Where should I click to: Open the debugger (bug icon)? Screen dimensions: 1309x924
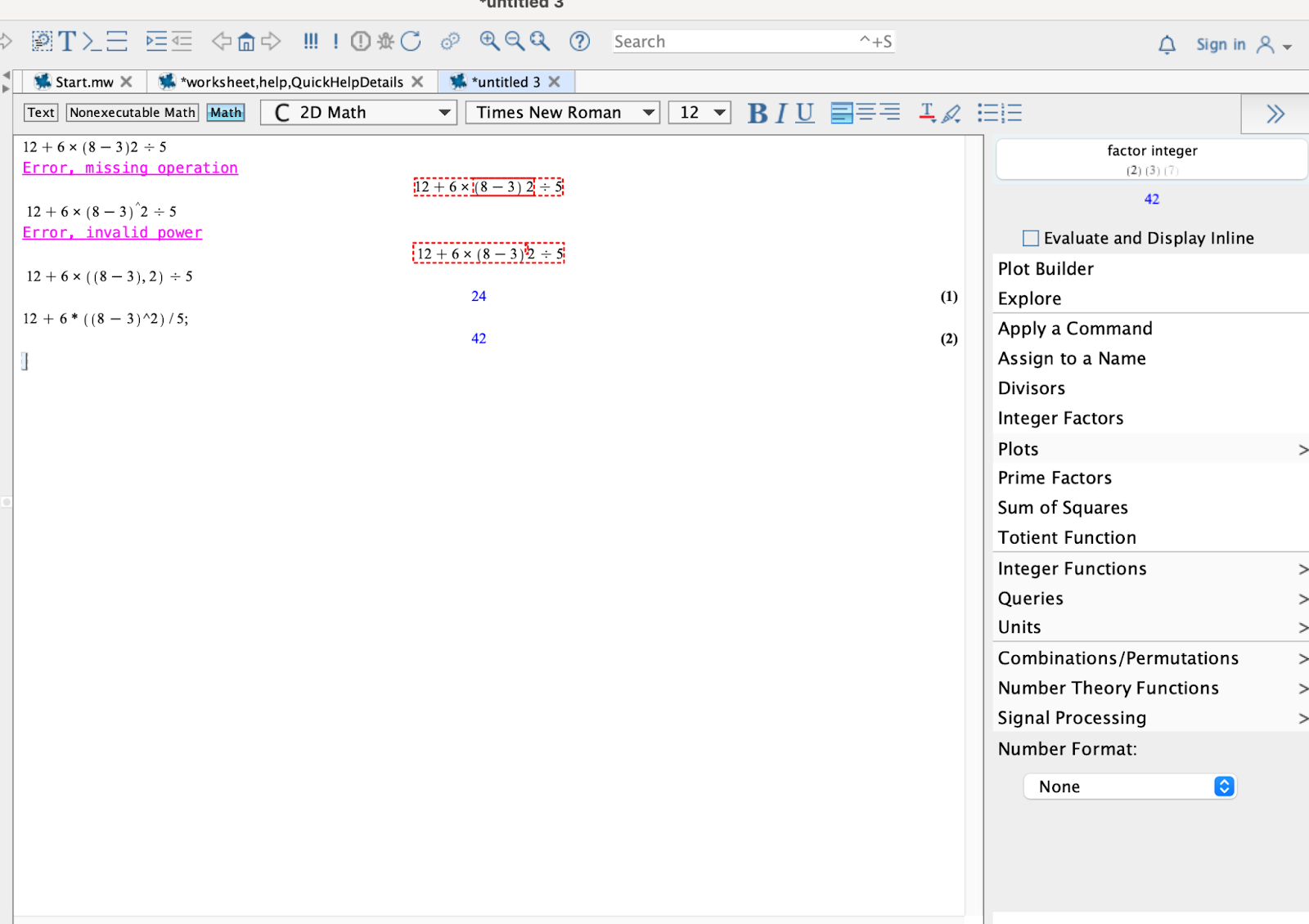(385, 41)
